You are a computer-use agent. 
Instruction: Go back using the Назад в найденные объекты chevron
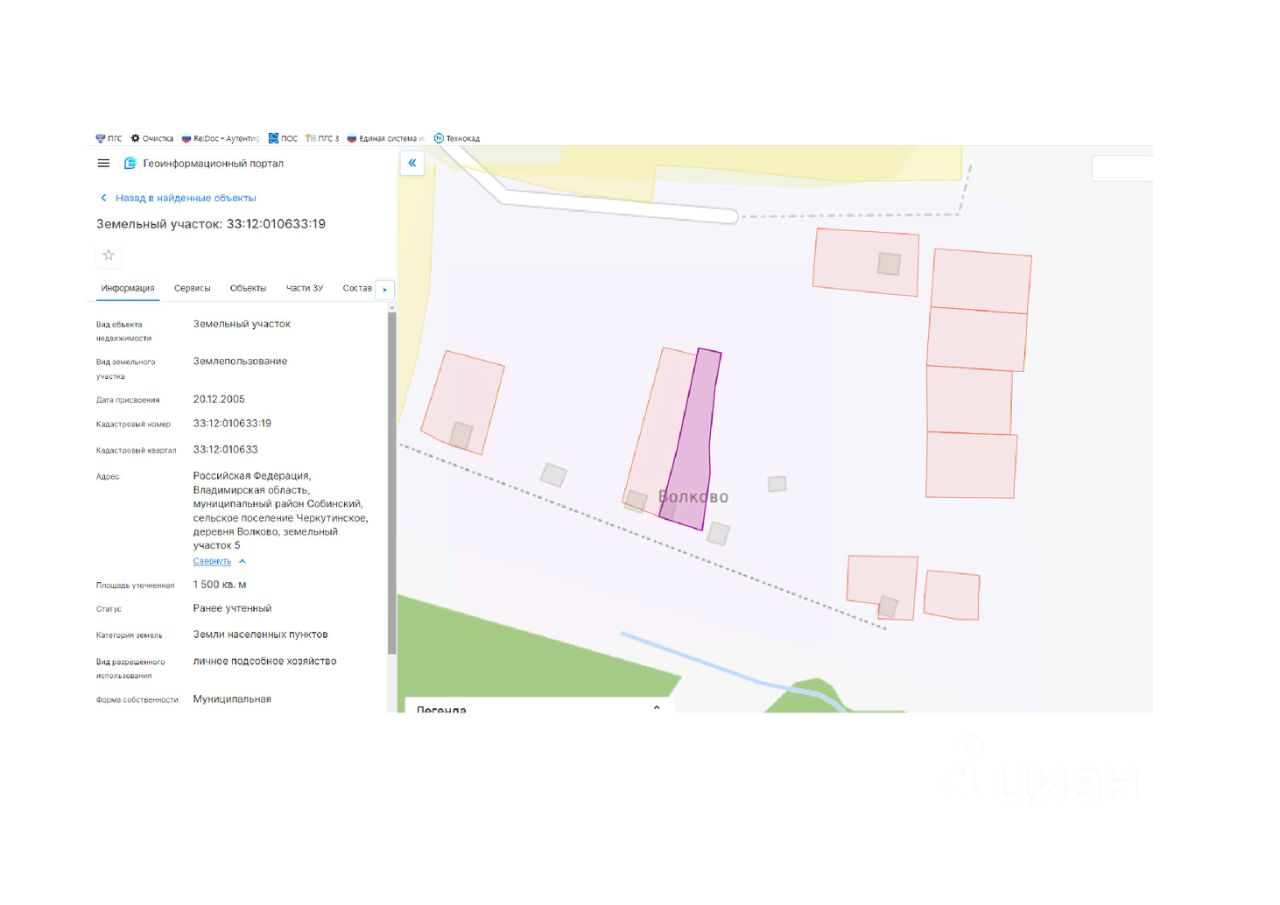tap(103, 198)
